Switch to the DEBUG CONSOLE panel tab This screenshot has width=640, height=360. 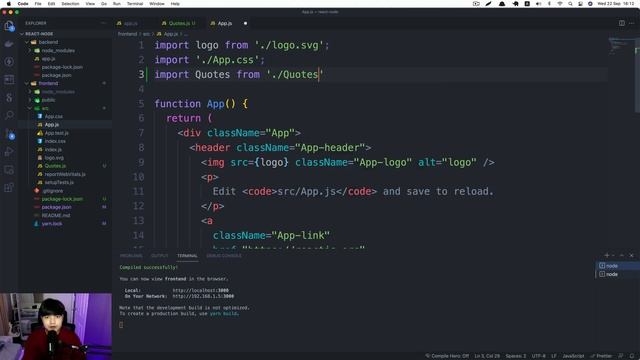click(224, 256)
